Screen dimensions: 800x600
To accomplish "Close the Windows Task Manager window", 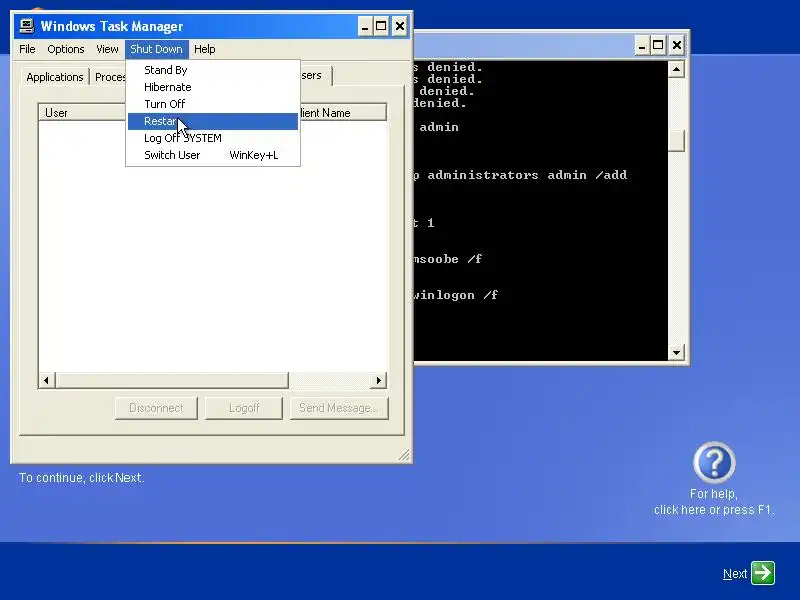I will 400,26.
